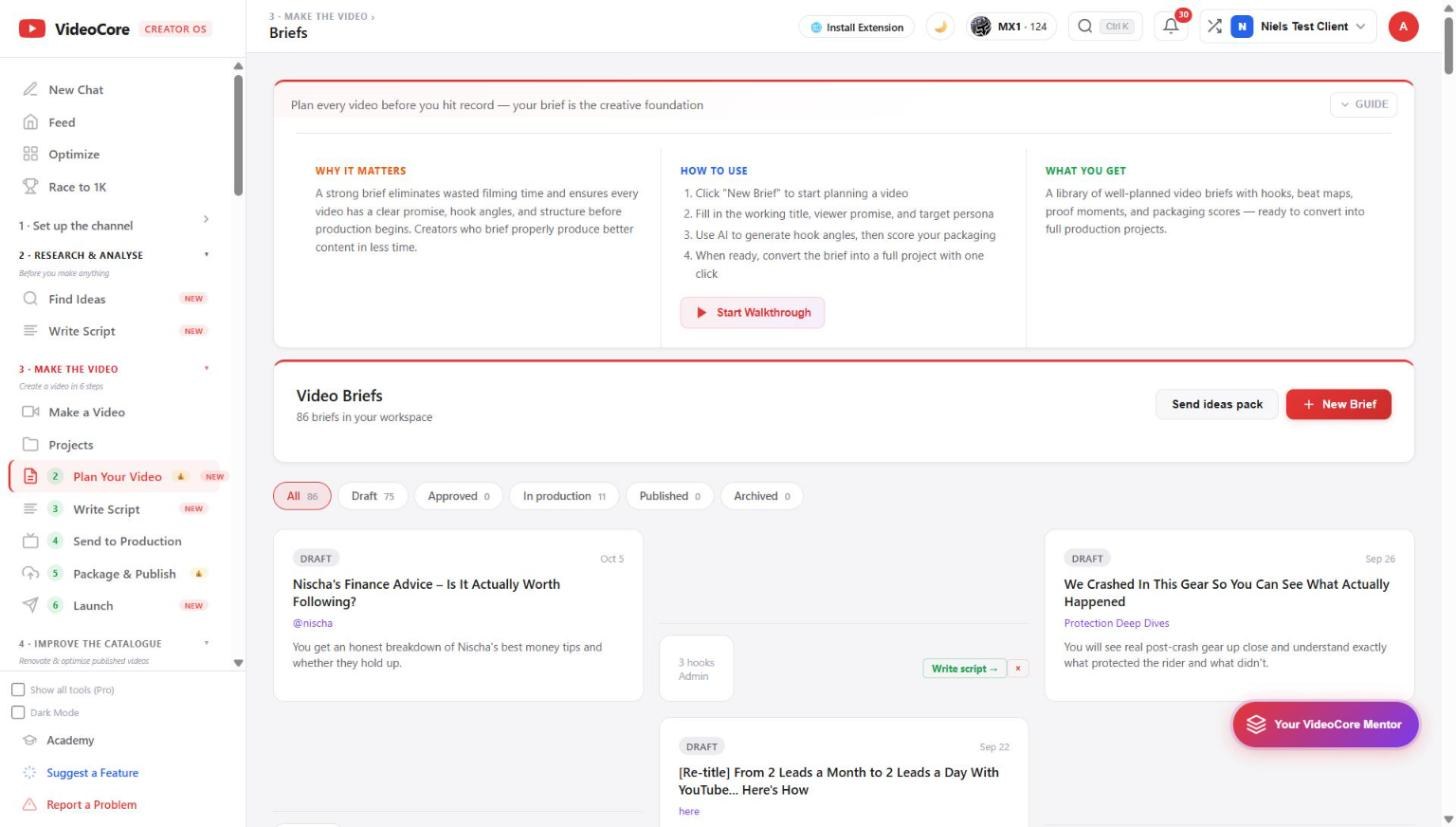Image resolution: width=1456 pixels, height=827 pixels.
Task: Open the notifications bell icon
Action: [x=1171, y=27]
